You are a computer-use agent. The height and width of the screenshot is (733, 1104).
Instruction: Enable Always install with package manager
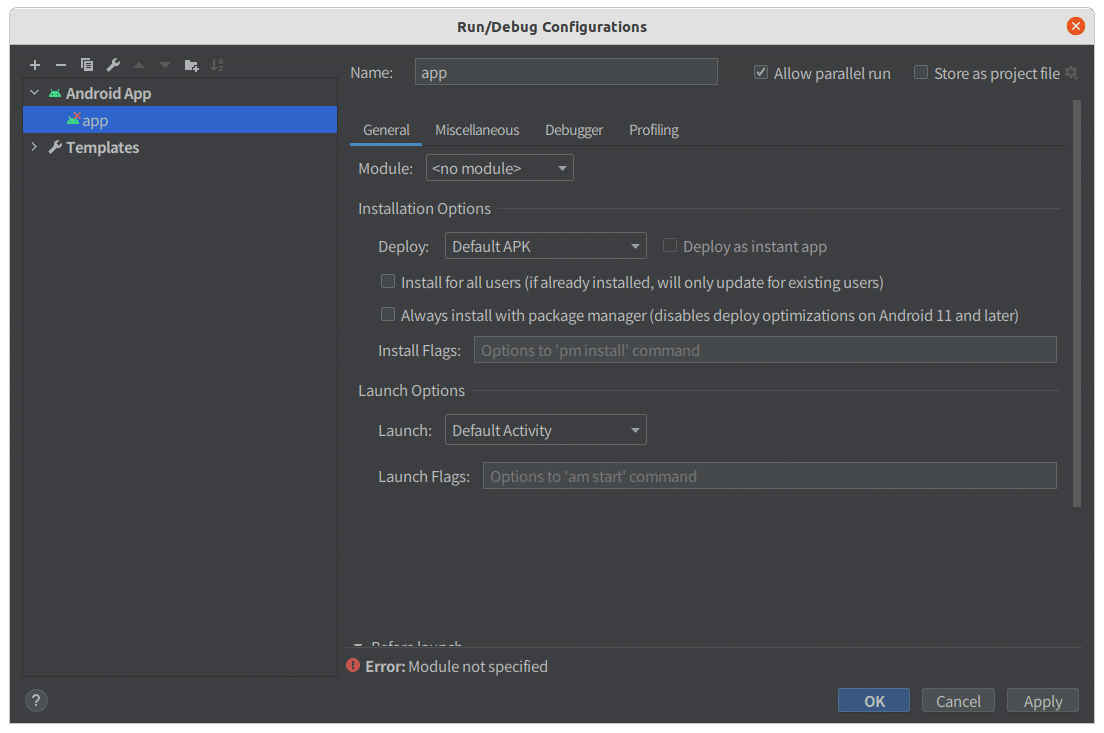pos(387,314)
